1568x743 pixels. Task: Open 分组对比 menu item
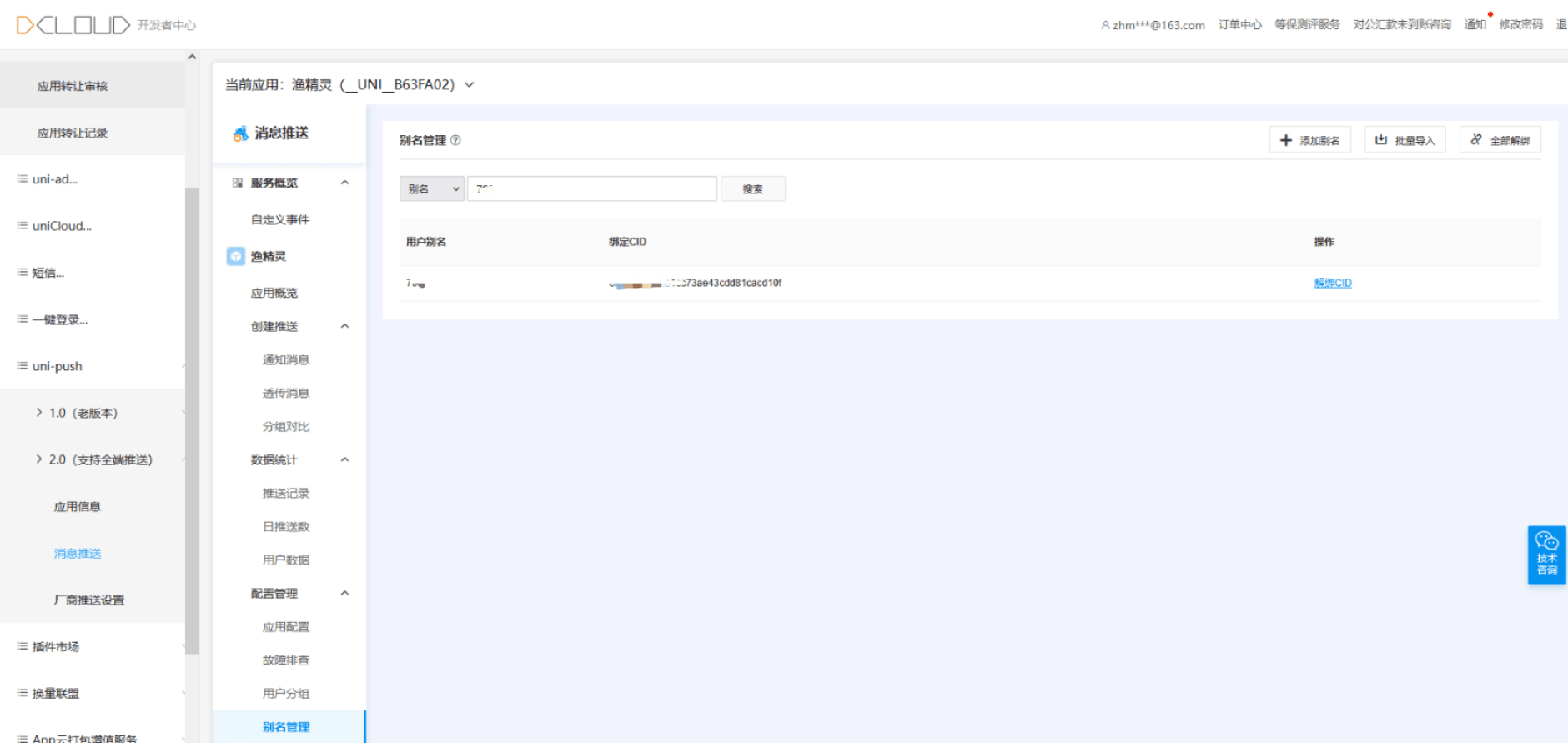coord(286,426)
